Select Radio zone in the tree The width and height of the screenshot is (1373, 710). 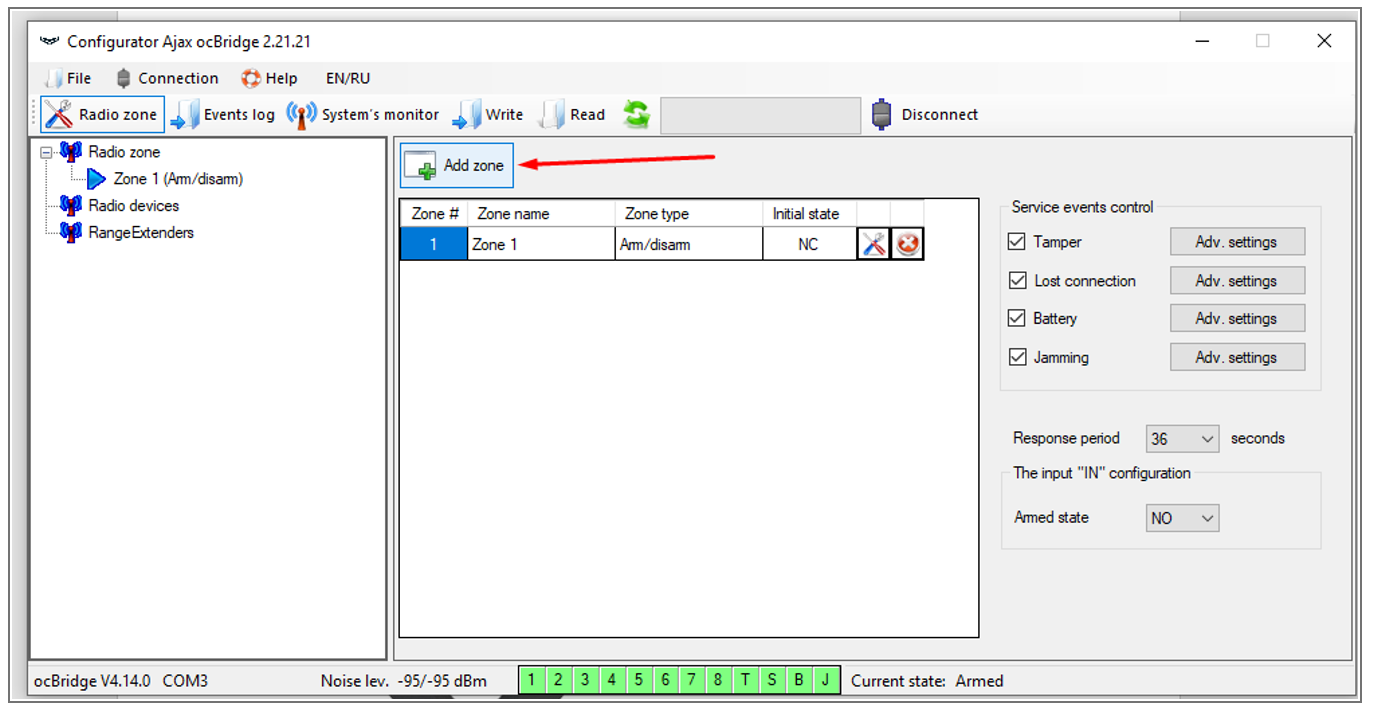click(x=124, y=152)
